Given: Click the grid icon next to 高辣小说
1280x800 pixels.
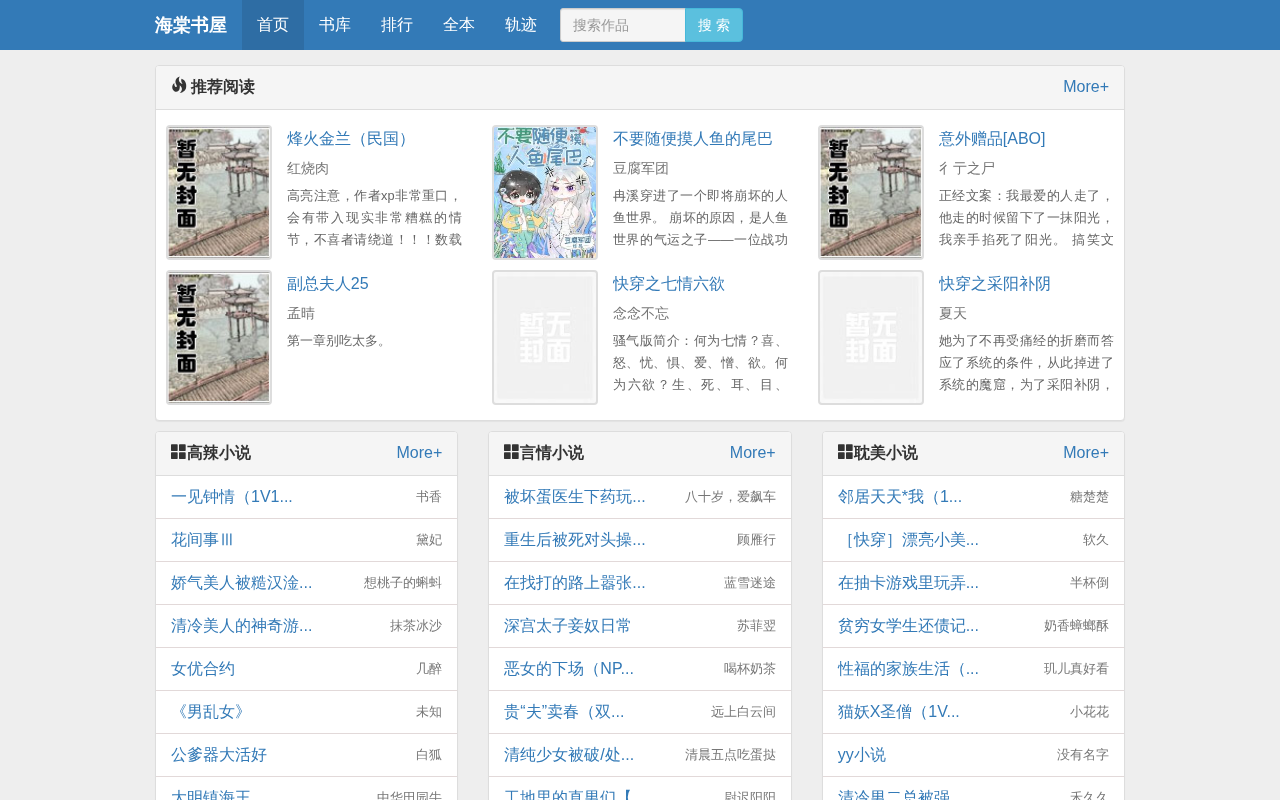Looking at the screenshot, I should [x=178, y=452].
